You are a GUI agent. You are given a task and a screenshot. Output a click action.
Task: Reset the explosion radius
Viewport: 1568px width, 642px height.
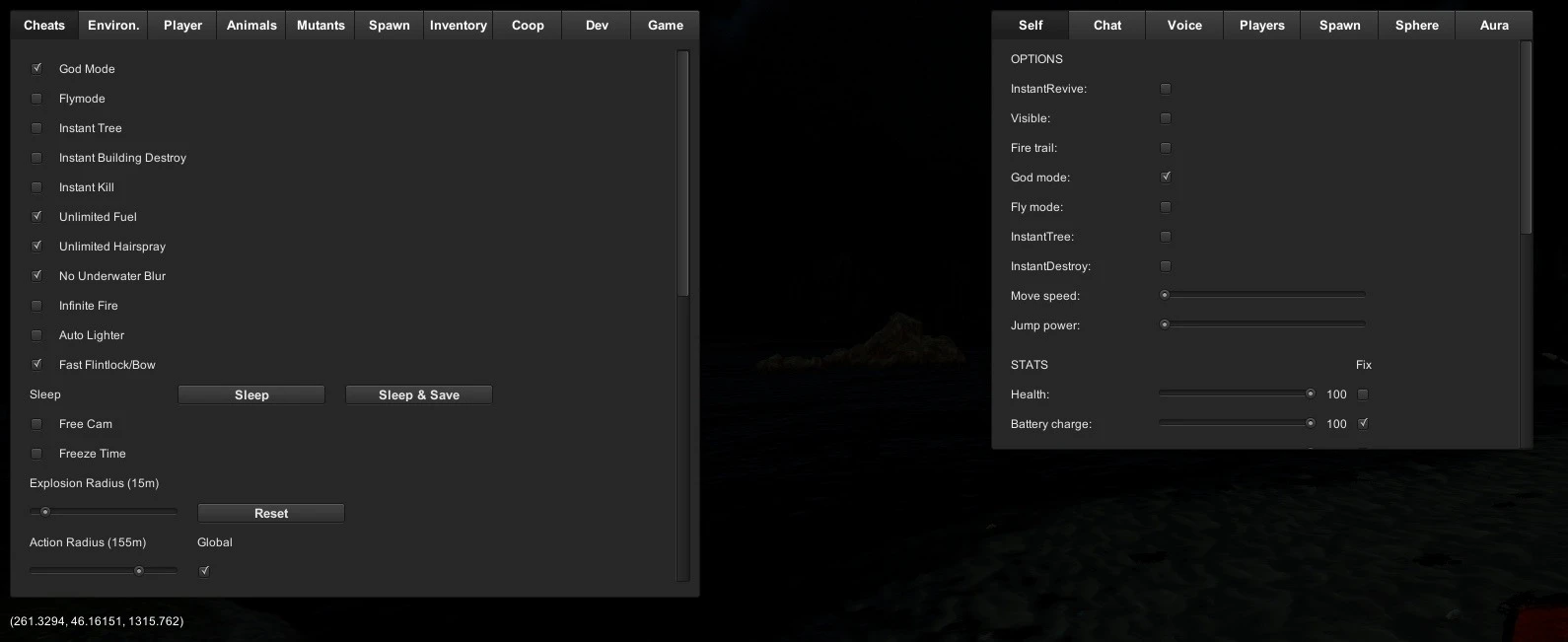tap(271, 513)
